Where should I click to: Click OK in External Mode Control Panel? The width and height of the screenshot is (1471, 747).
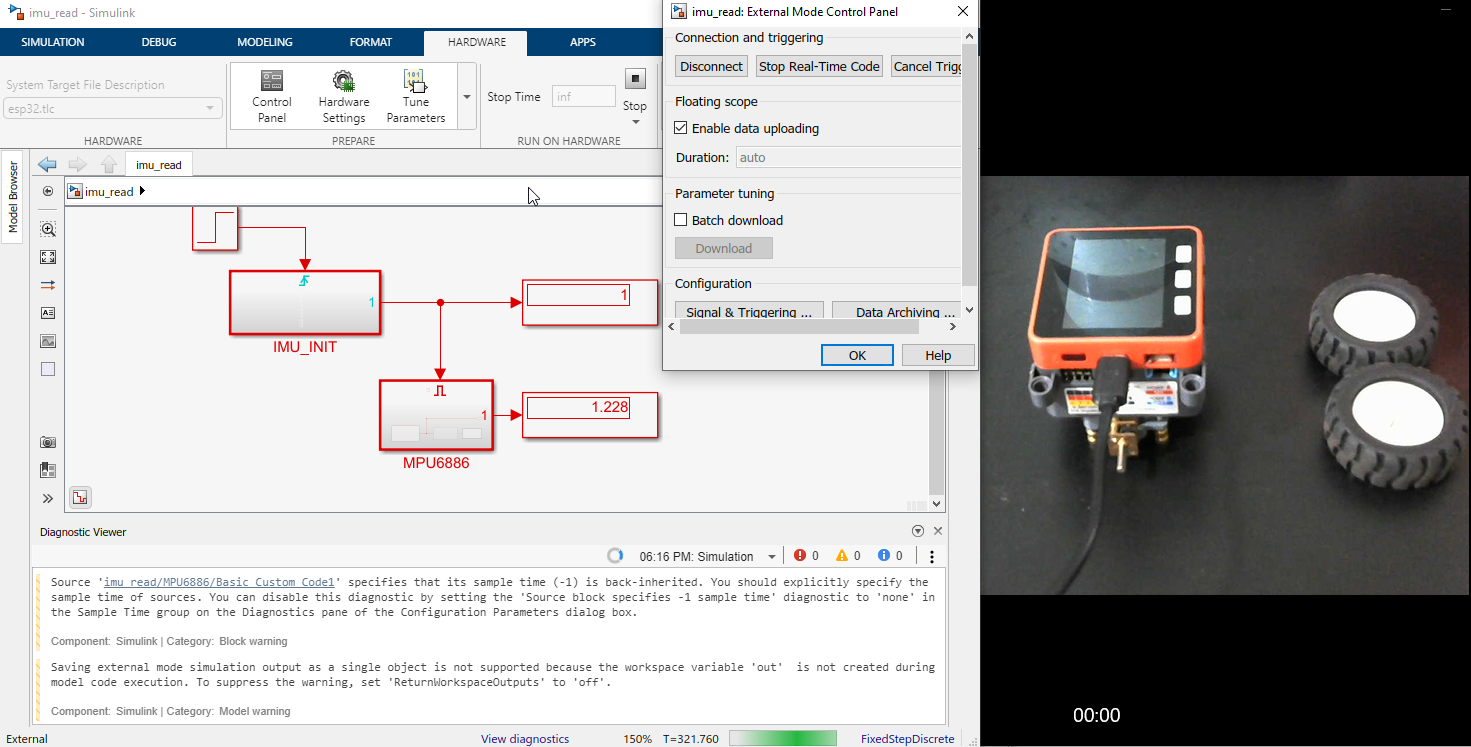[857, 355]
